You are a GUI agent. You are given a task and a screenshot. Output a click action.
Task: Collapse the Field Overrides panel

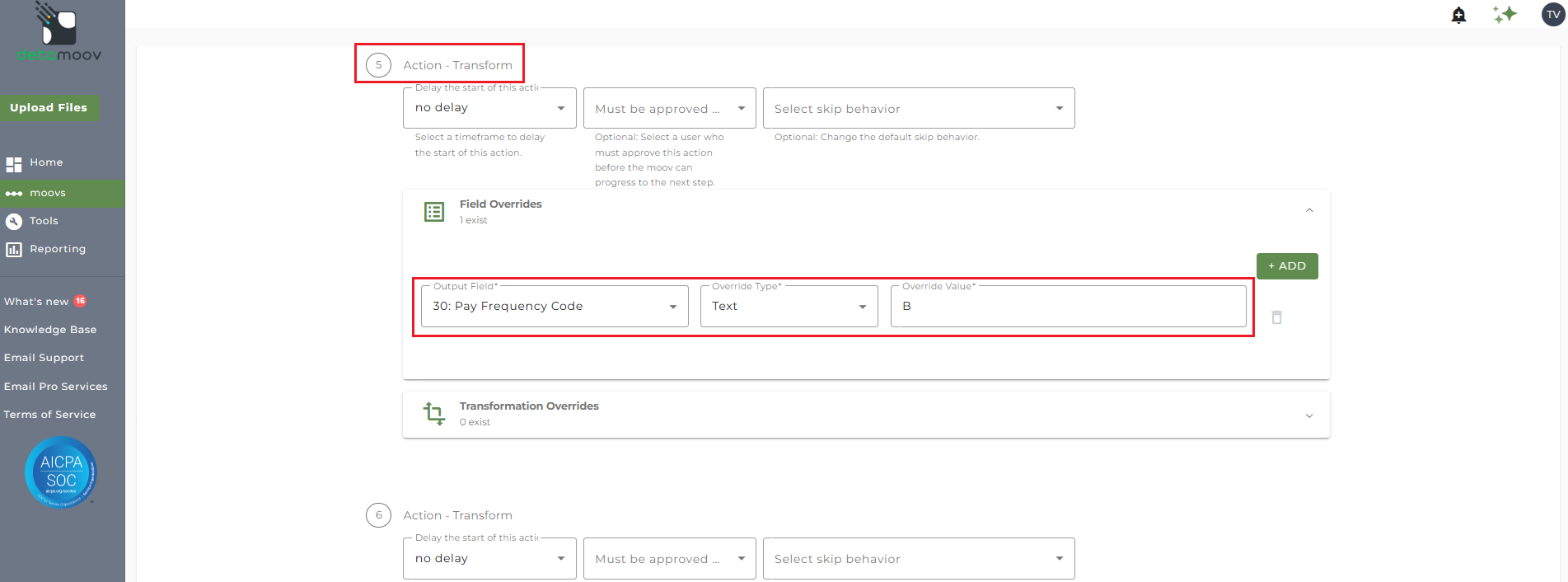point(1308,211)
